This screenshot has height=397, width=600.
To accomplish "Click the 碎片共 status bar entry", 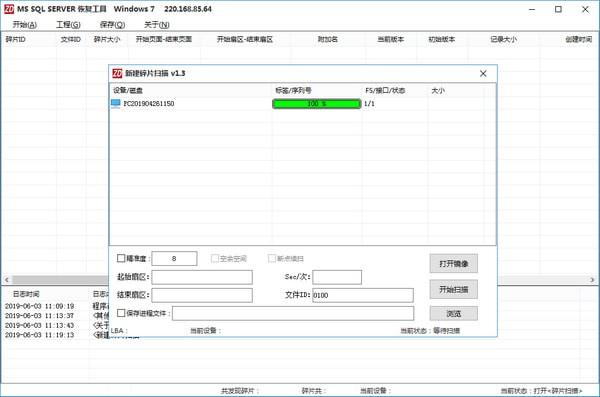I will tap(314, 391).
